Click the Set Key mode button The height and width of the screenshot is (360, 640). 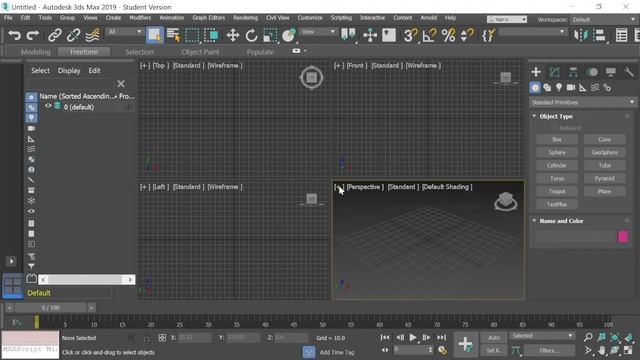tap(494, 350)
